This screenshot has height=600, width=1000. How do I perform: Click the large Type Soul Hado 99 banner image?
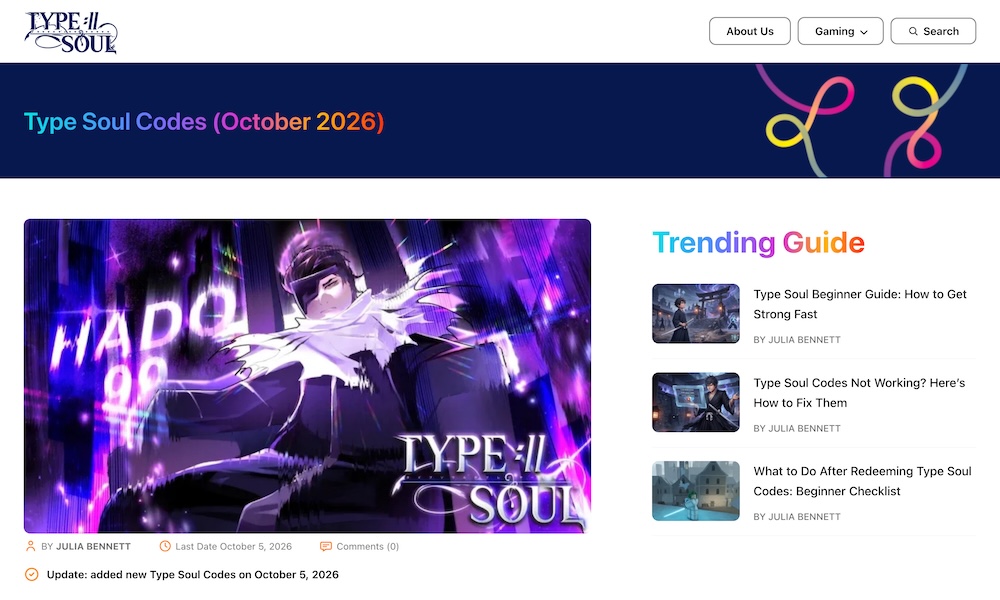point(307,376)
